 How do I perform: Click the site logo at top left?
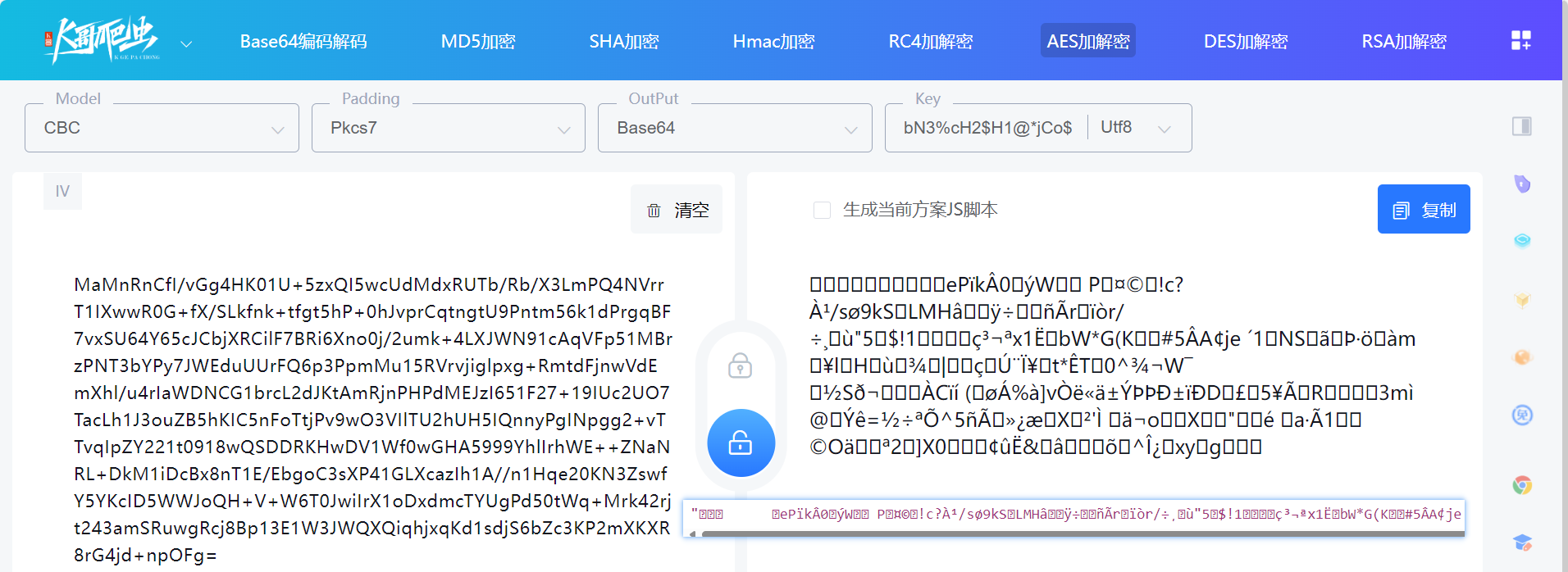[x=101, y=40]
